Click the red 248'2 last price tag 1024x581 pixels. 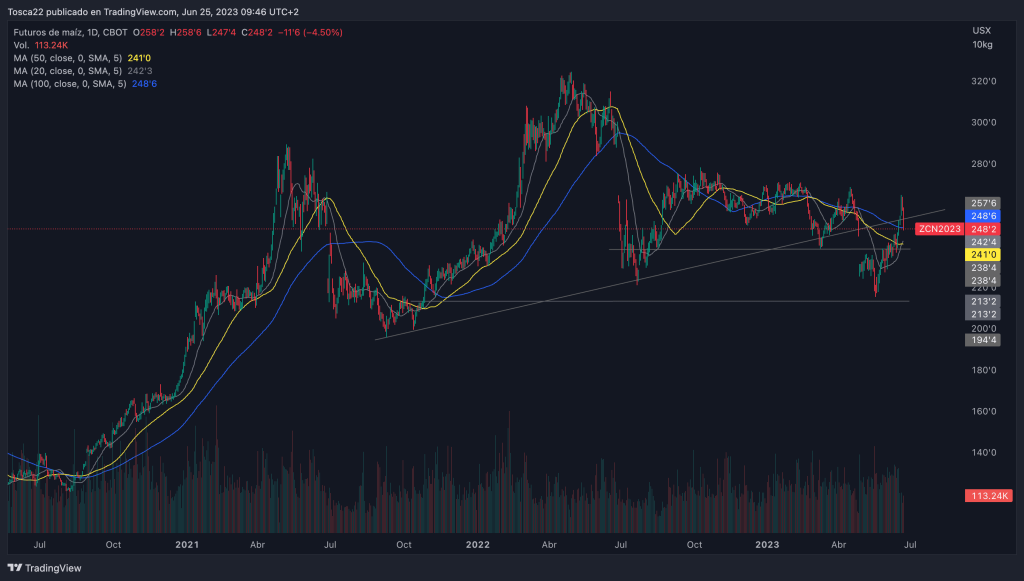click(x=982, y=229)
